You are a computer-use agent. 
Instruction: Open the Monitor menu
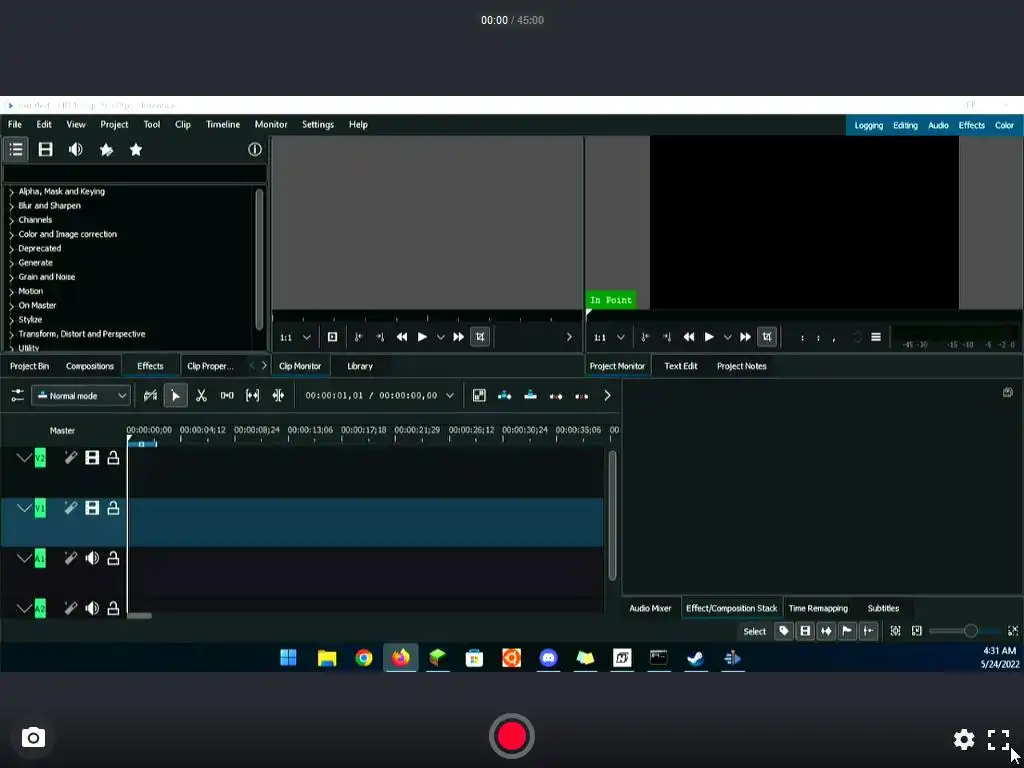tap(271, 124)
